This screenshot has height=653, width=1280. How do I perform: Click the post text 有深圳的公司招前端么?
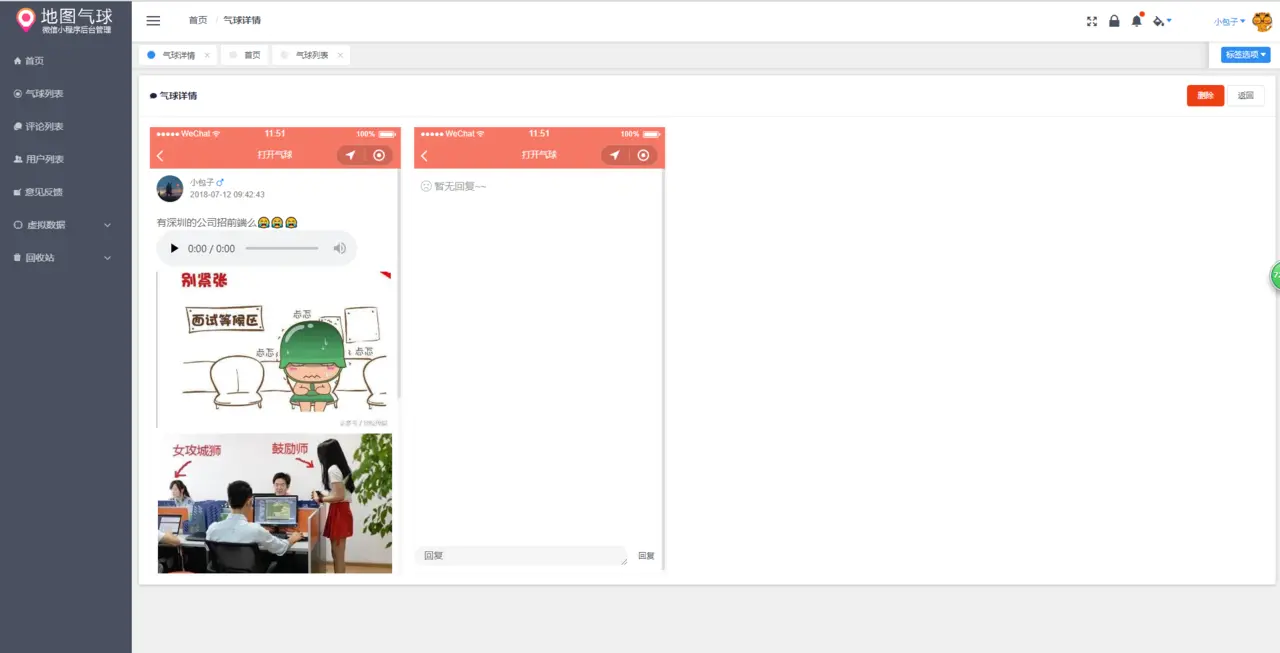point(207,223)
